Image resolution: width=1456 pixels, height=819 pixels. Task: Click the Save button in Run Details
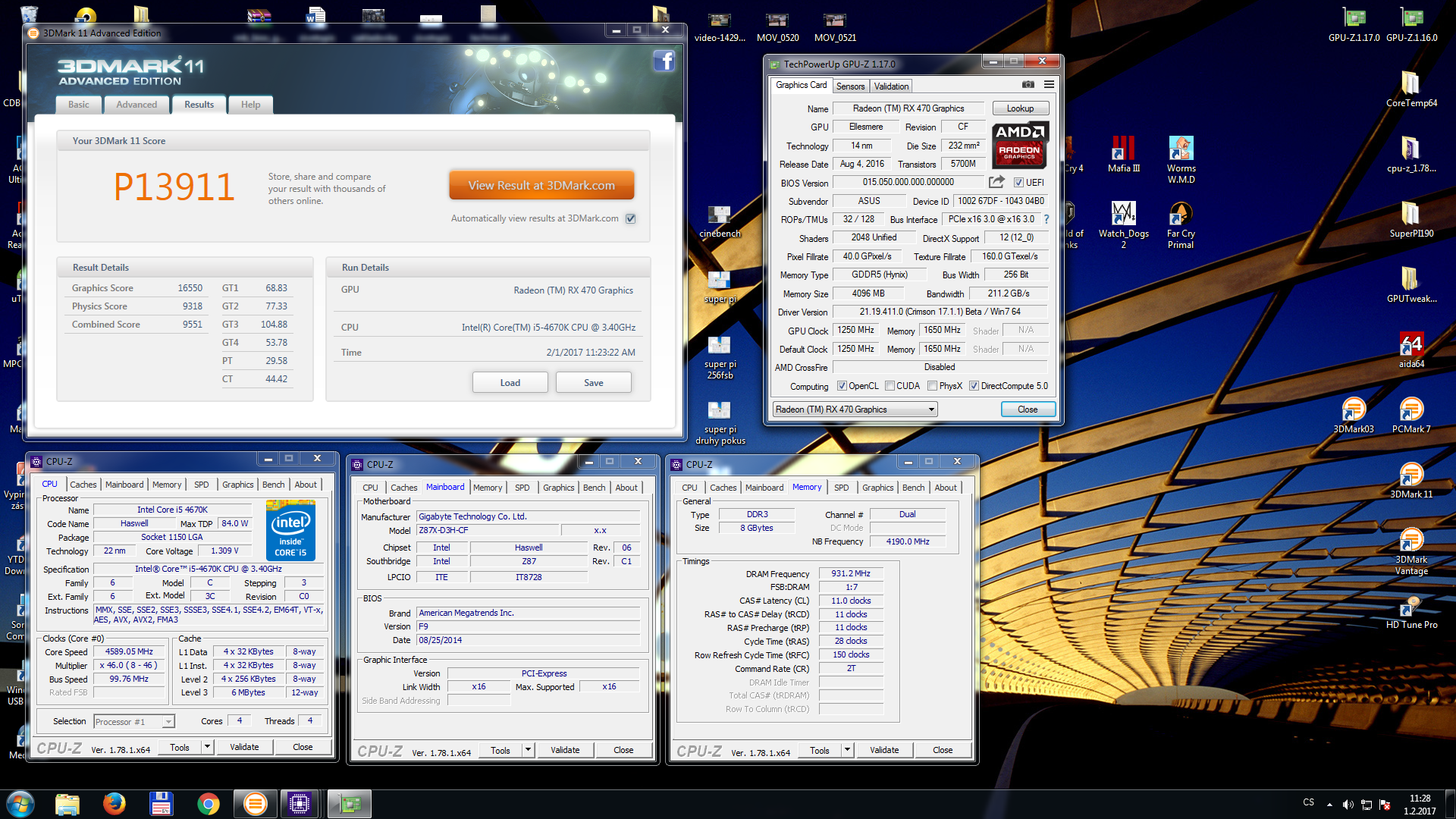593,383
